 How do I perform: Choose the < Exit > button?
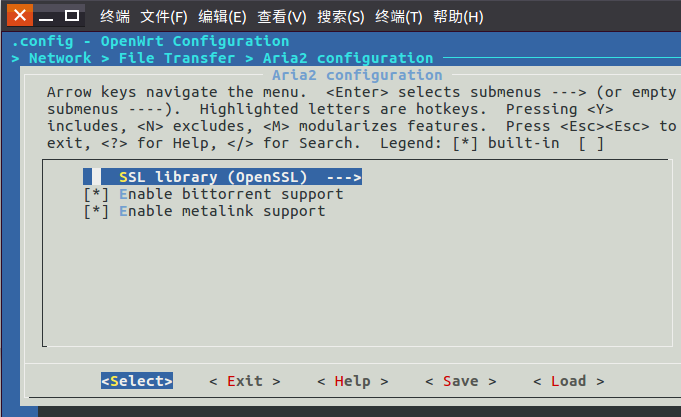[x=245, y=381]
